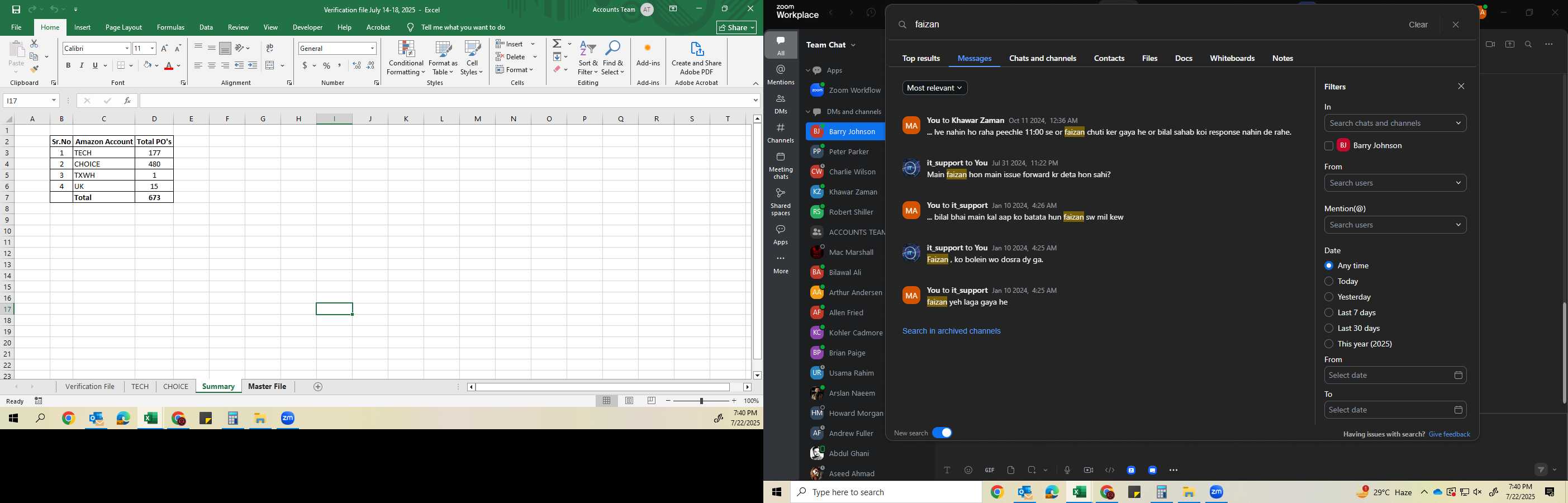Adjust the Excel zoom level slider
The image size is (1568, 503).
(x=701, y=401)
